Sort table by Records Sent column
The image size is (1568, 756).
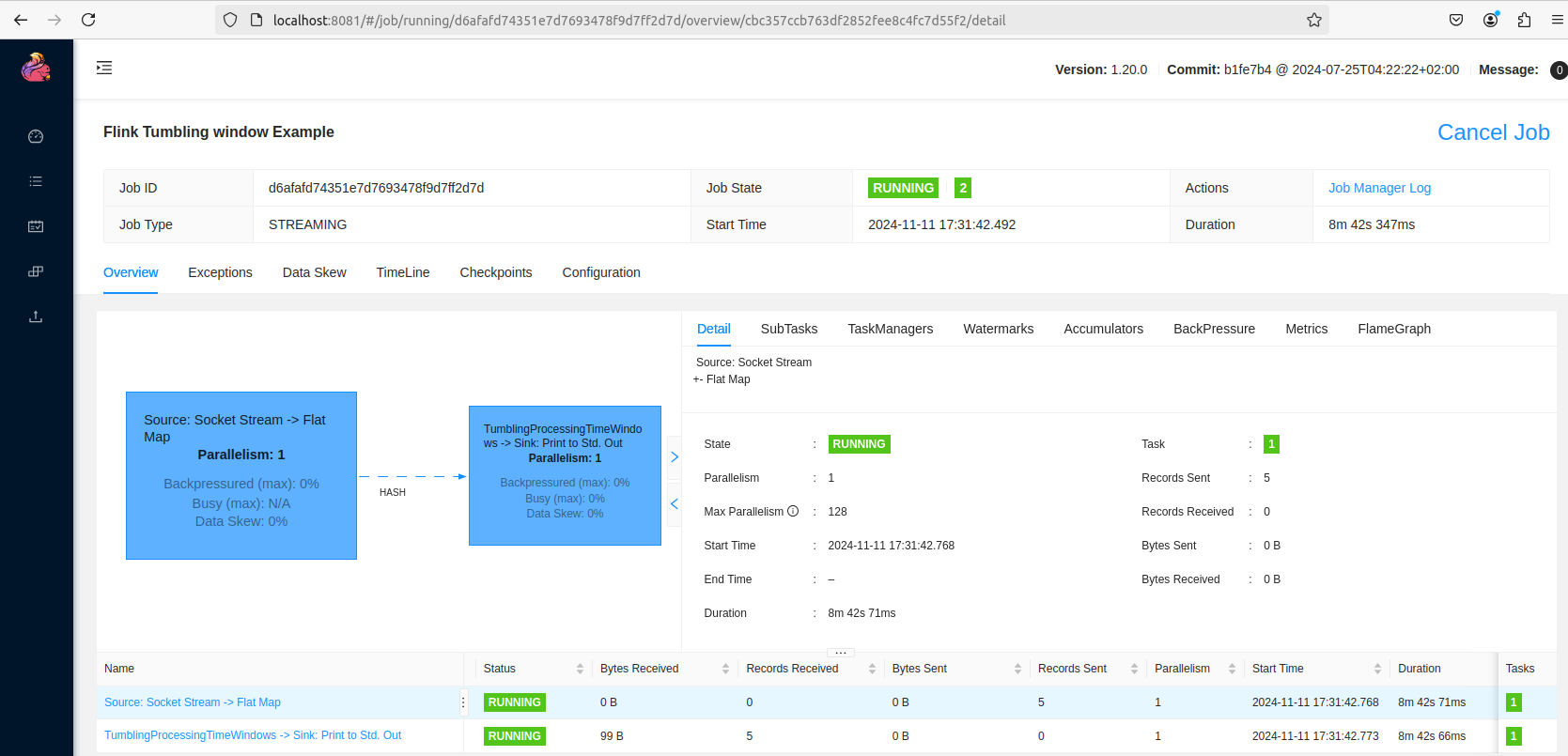tap(1134, 669)
